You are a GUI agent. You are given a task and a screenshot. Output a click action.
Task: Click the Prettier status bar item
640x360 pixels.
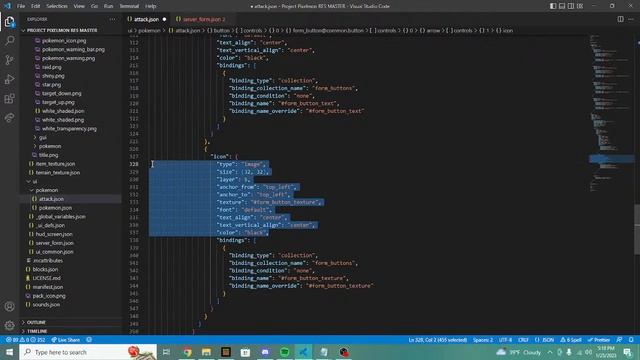pos(599,340)
